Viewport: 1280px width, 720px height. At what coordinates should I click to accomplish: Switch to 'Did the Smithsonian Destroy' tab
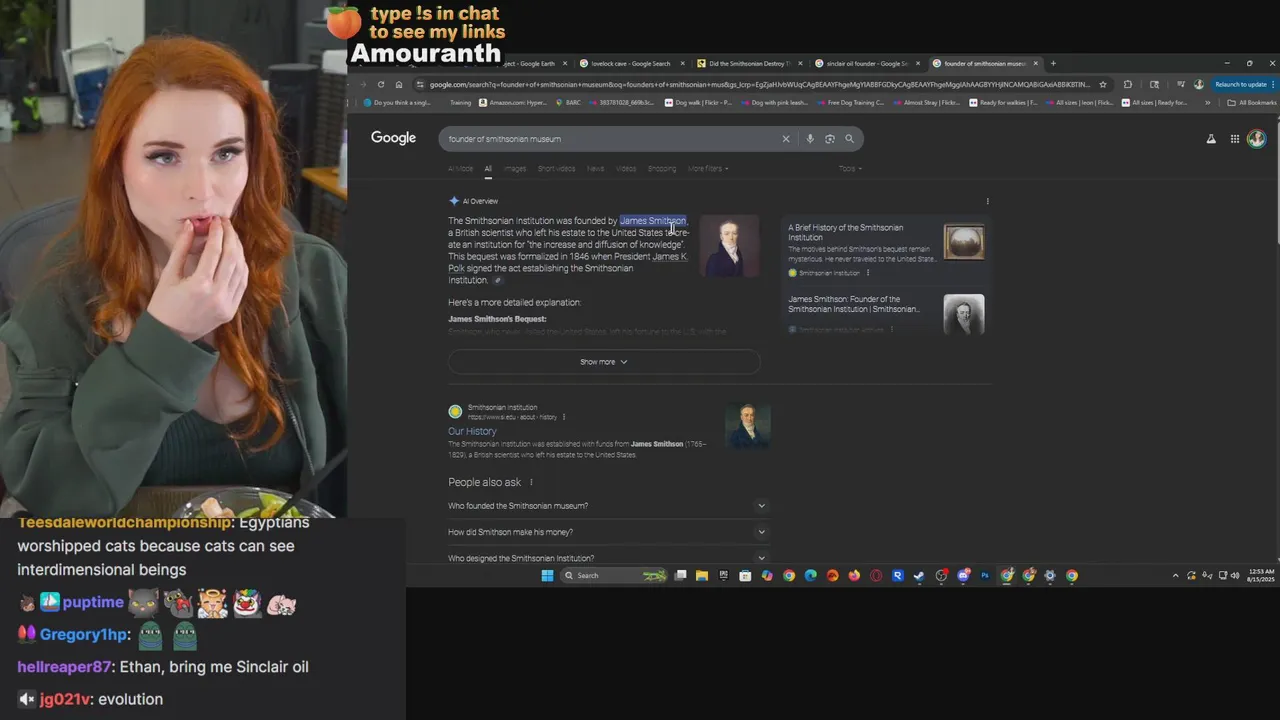[748, 63]
